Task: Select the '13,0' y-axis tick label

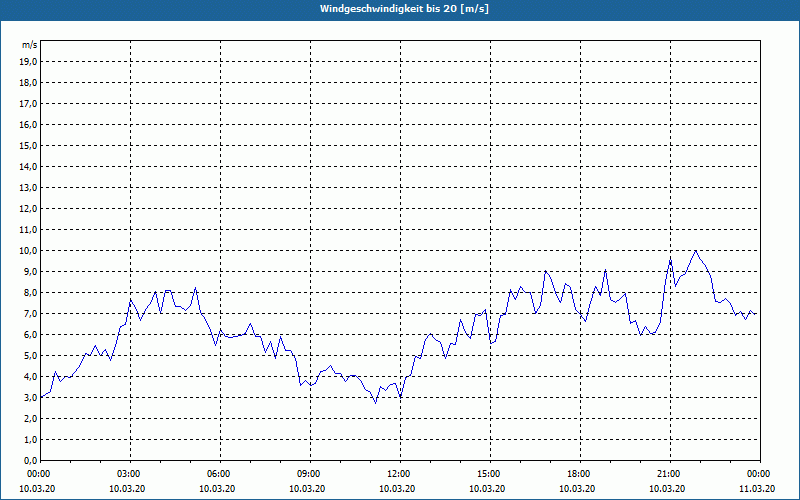Action: click(x=28, y=187)
